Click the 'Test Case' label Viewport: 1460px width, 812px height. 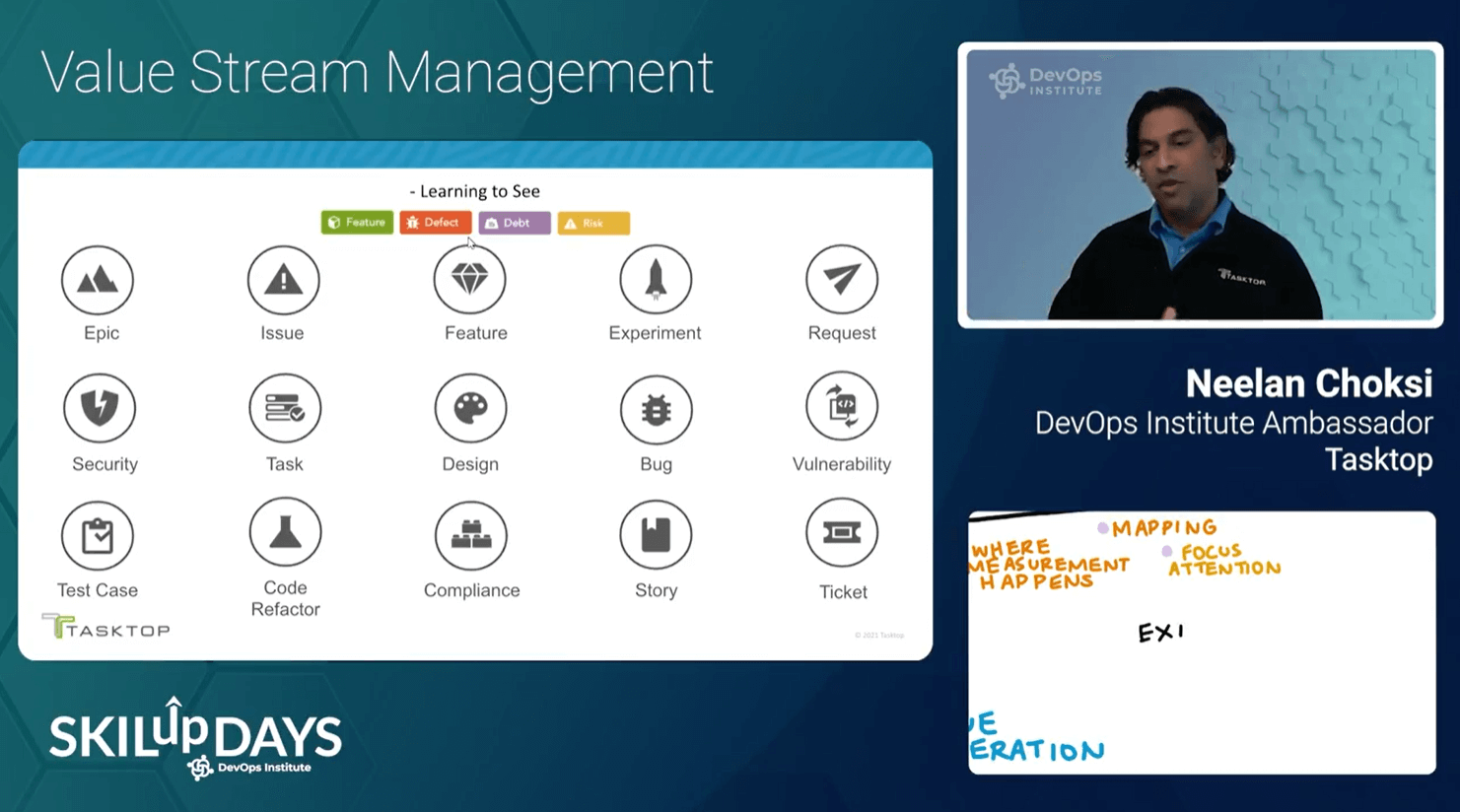98,590
